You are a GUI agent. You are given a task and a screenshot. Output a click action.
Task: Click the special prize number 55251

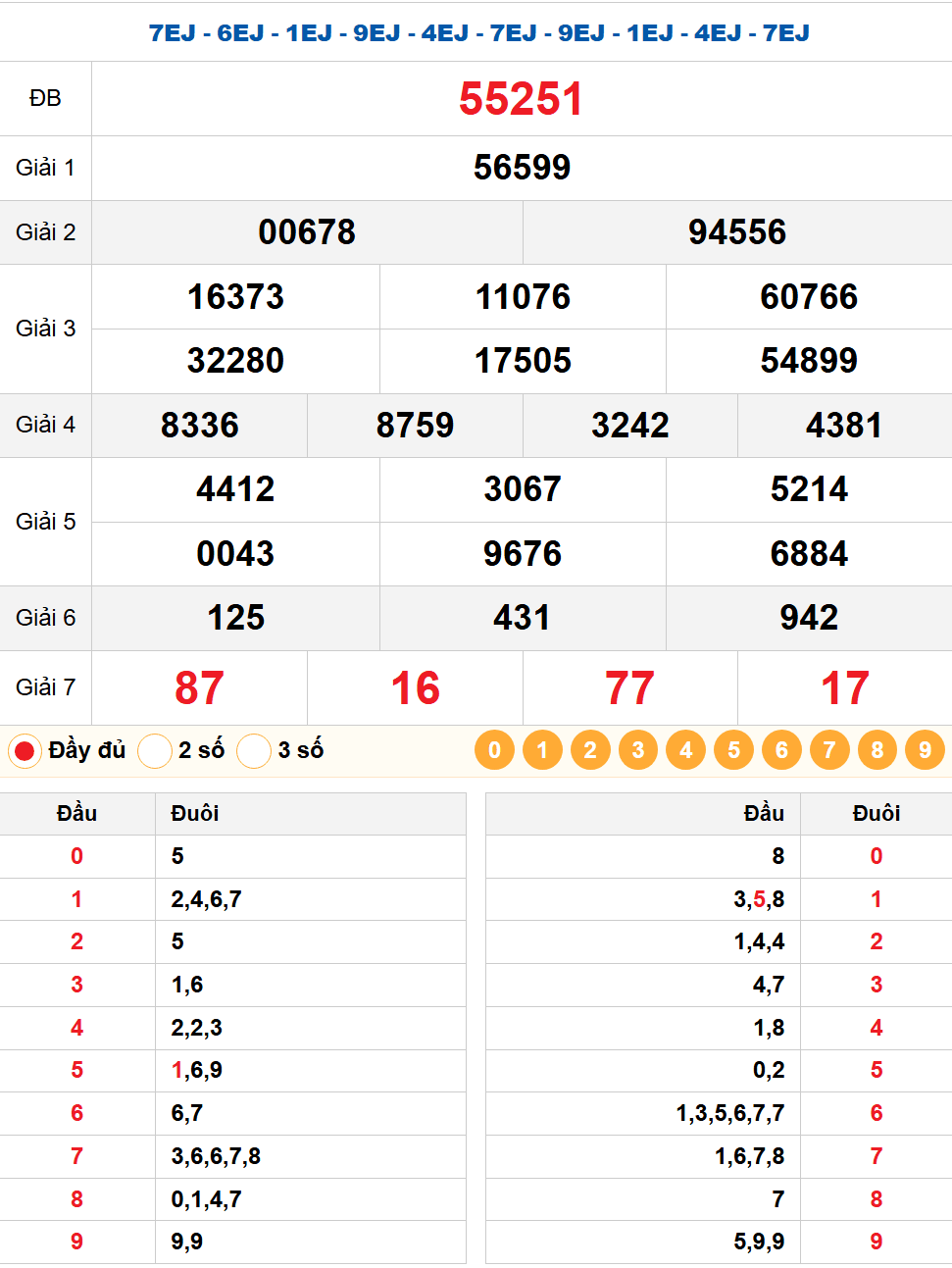click(521, 99)
